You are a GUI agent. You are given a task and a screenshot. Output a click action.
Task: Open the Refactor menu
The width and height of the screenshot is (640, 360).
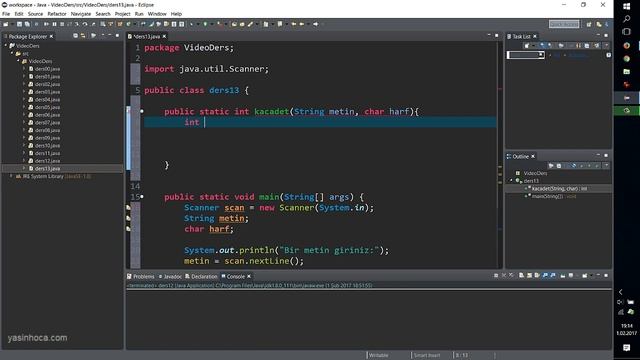57,14
